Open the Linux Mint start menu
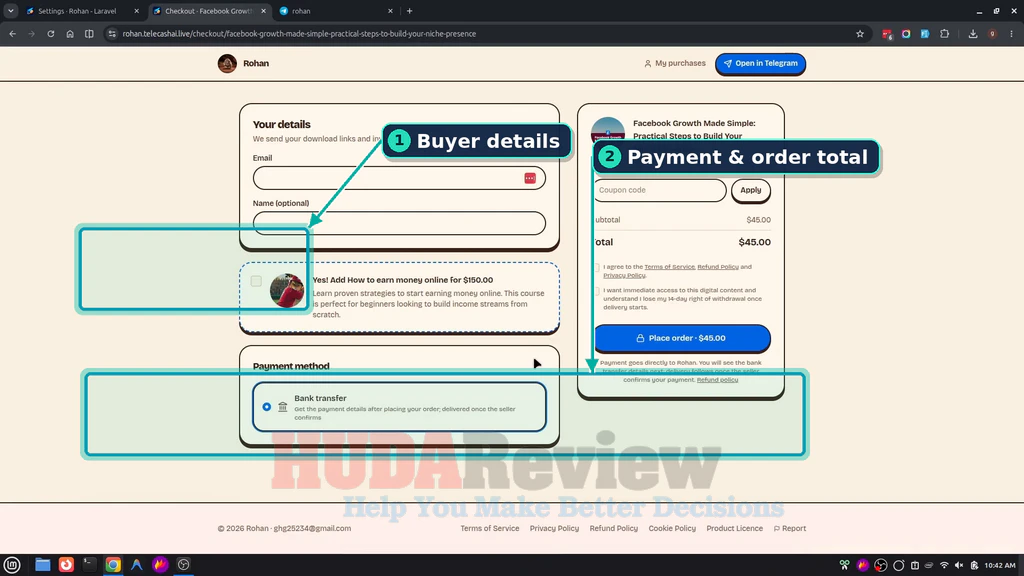1024x576 pixels. coord(12,565)
